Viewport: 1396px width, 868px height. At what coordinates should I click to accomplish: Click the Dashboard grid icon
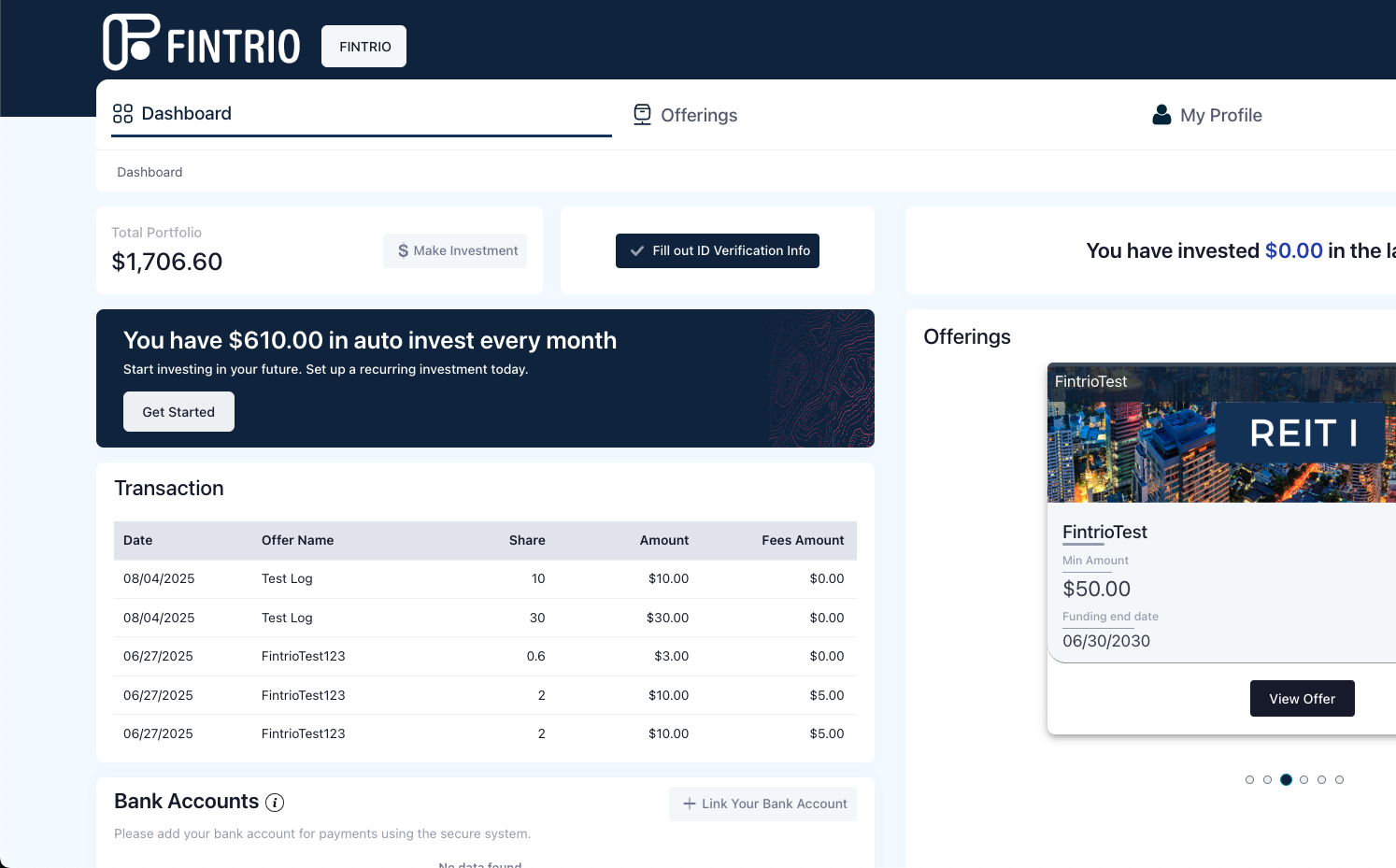click(122, 114)
